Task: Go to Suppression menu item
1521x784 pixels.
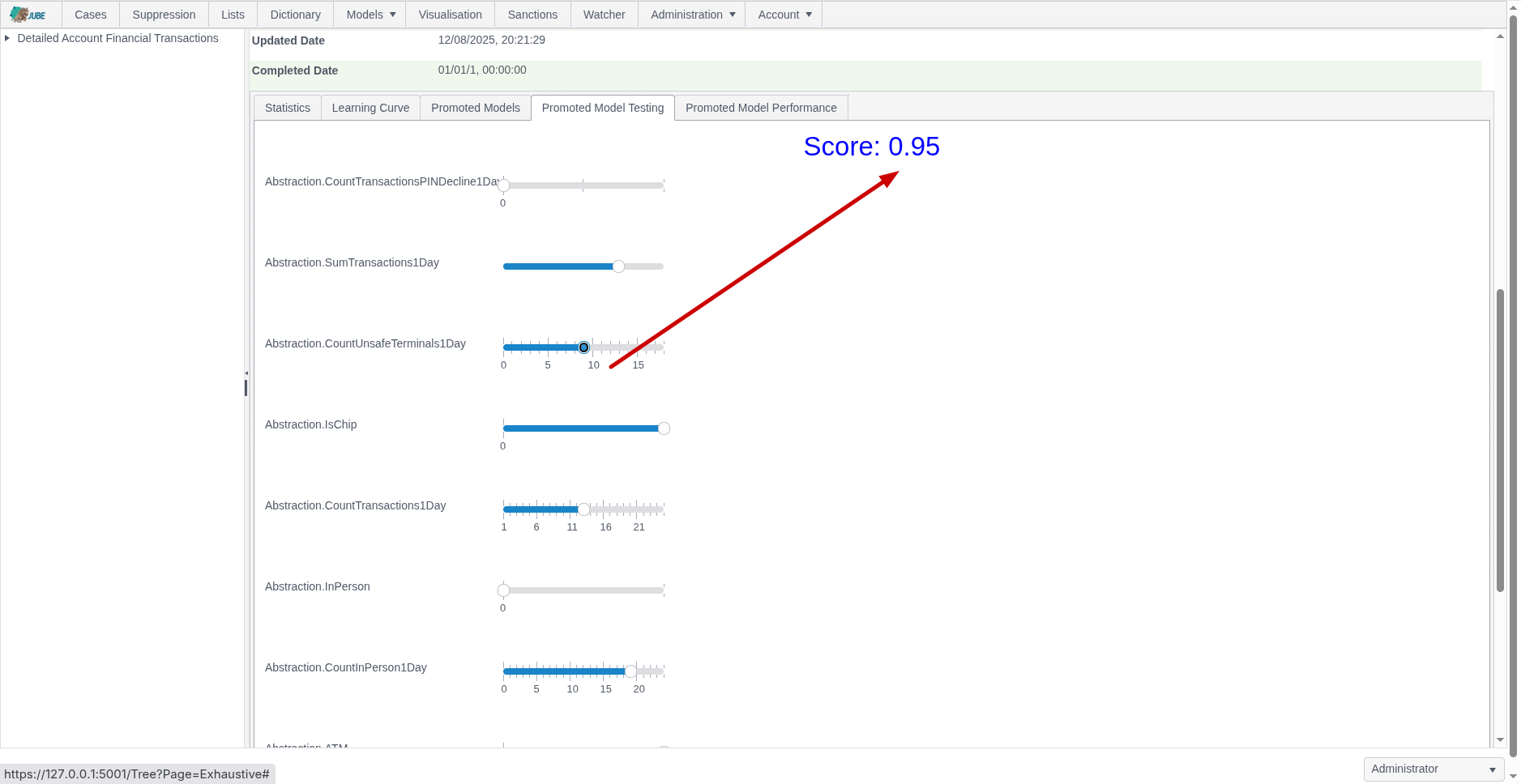Action: (164, 15)
